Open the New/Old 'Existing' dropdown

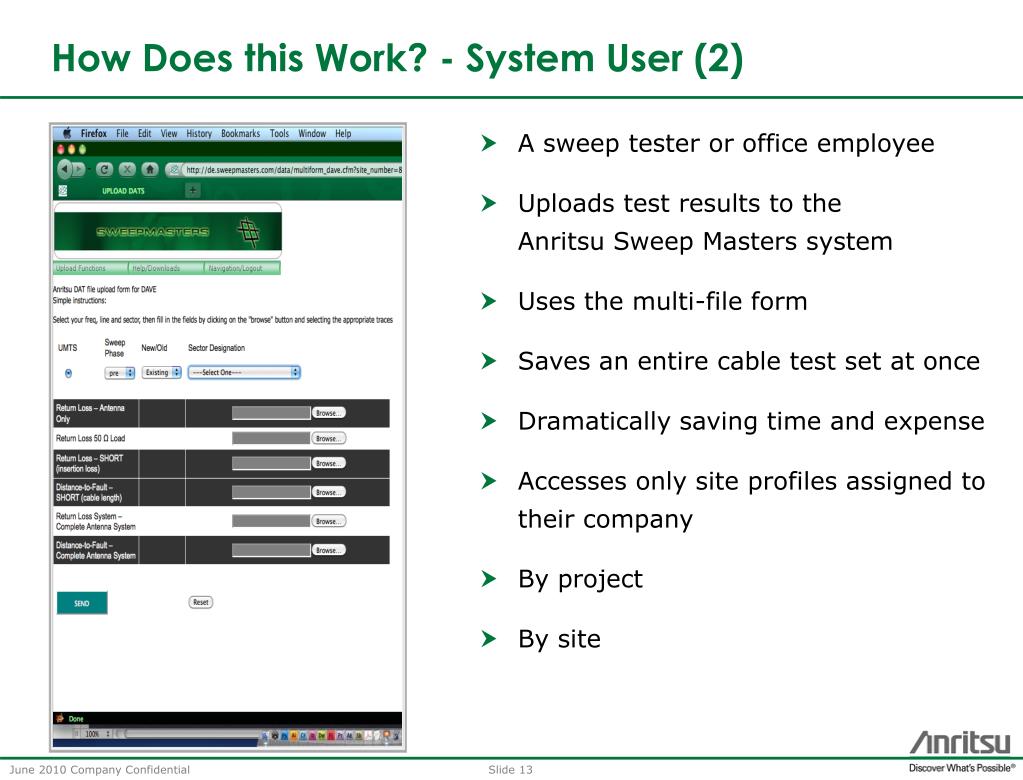tap(162, 372)
